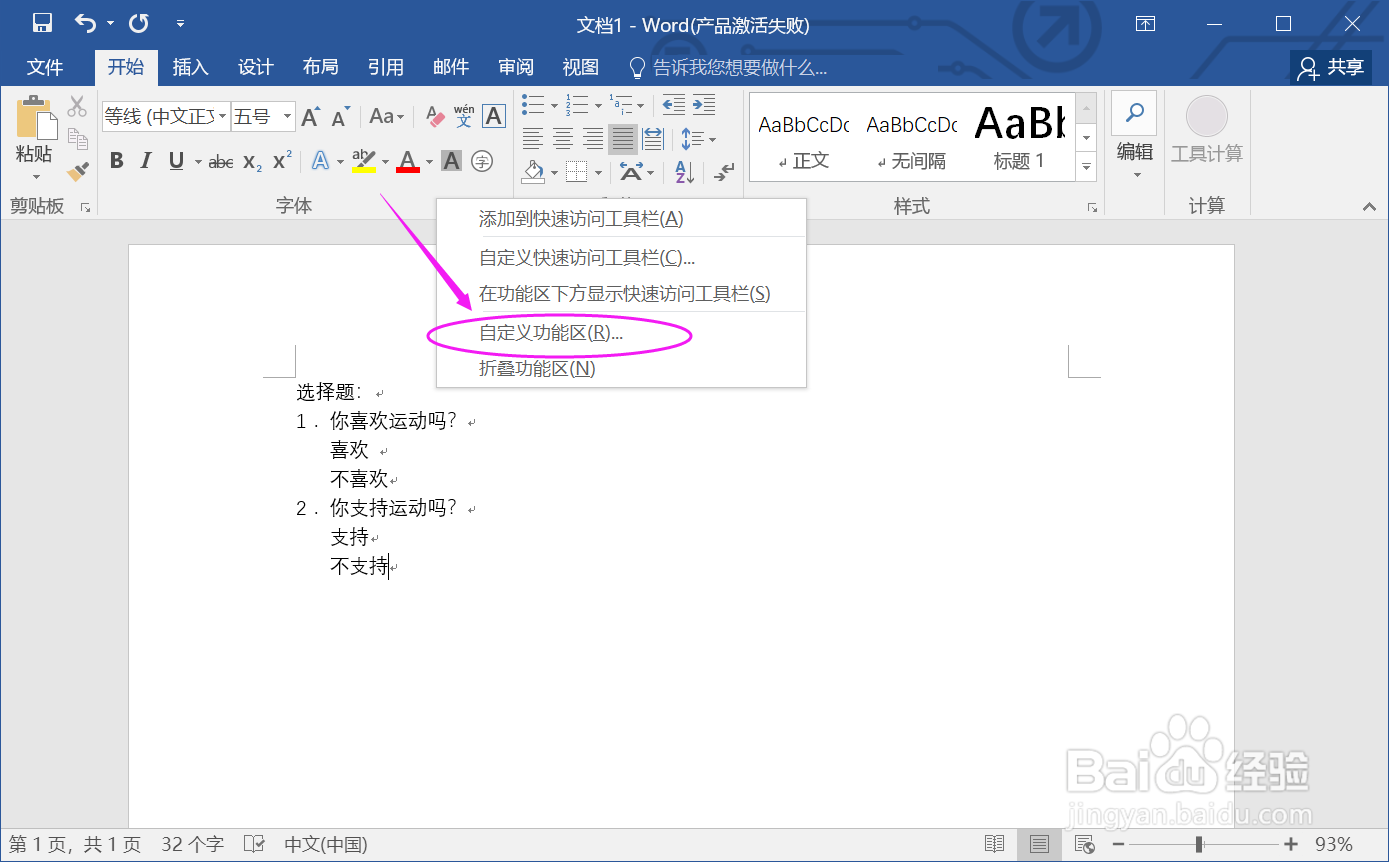Apply subscript formatting

(x=252, y=161)
